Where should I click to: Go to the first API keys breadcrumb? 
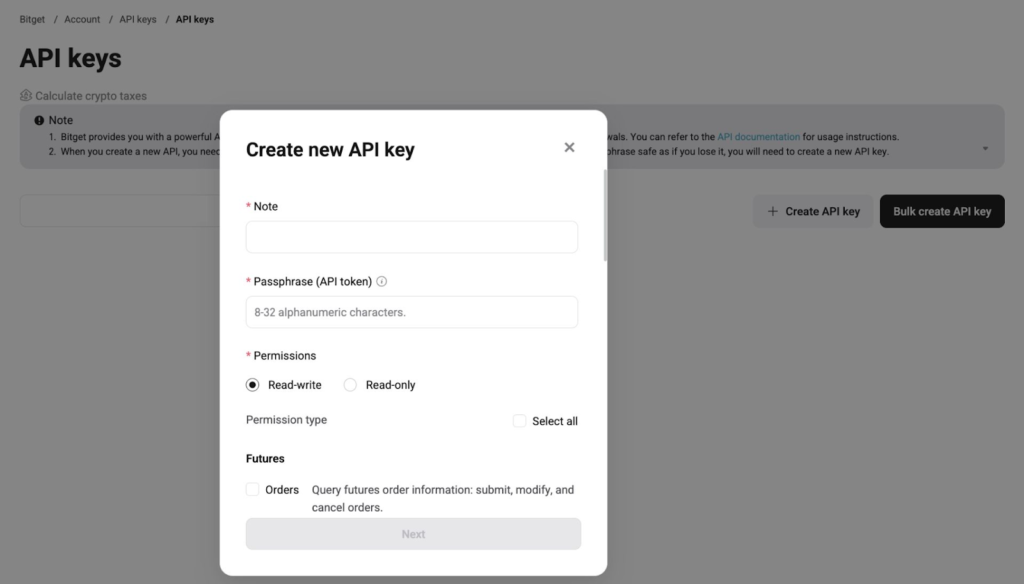pos(138,19)
